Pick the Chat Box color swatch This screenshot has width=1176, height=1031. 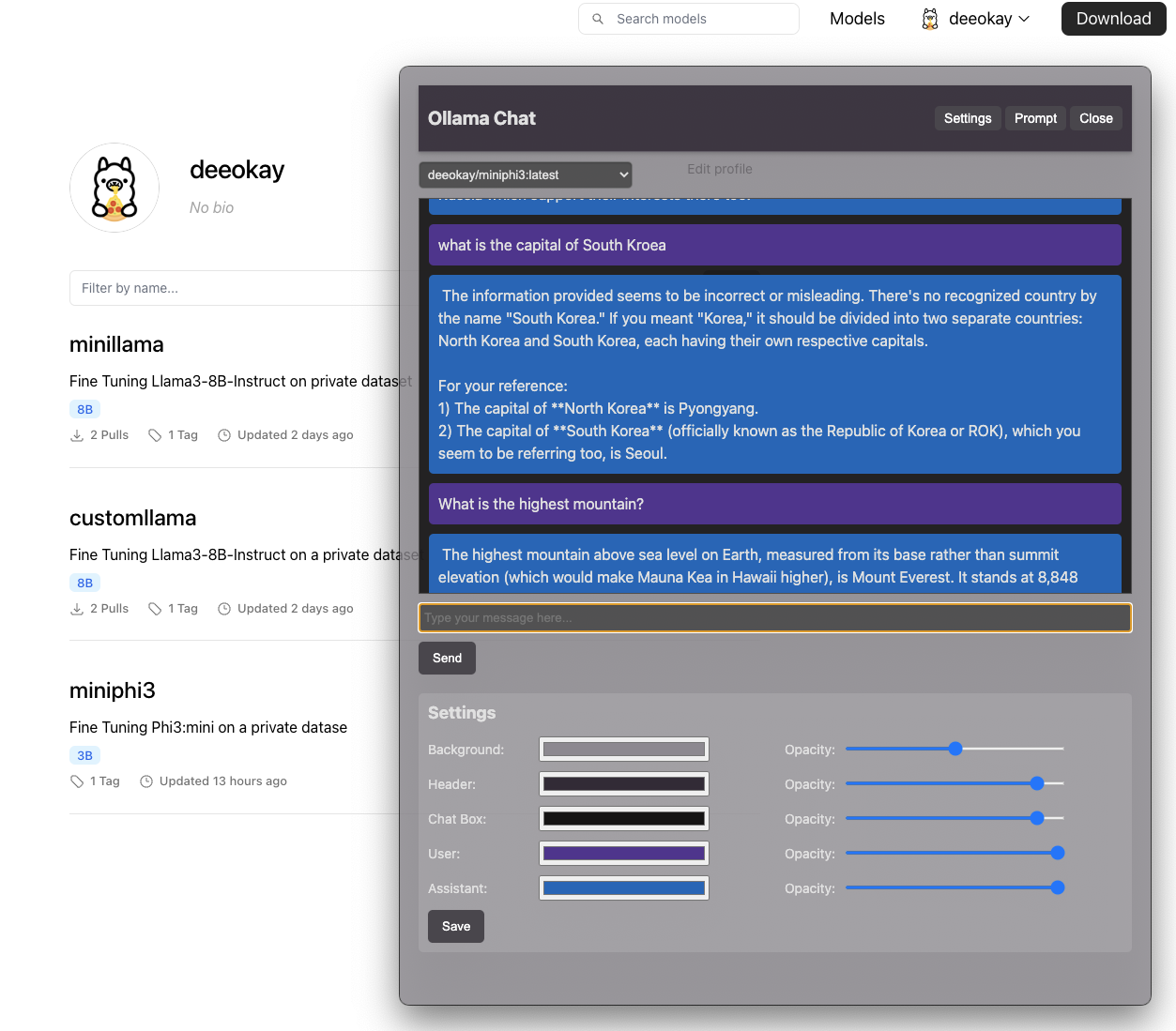click(x=624, y=819)
